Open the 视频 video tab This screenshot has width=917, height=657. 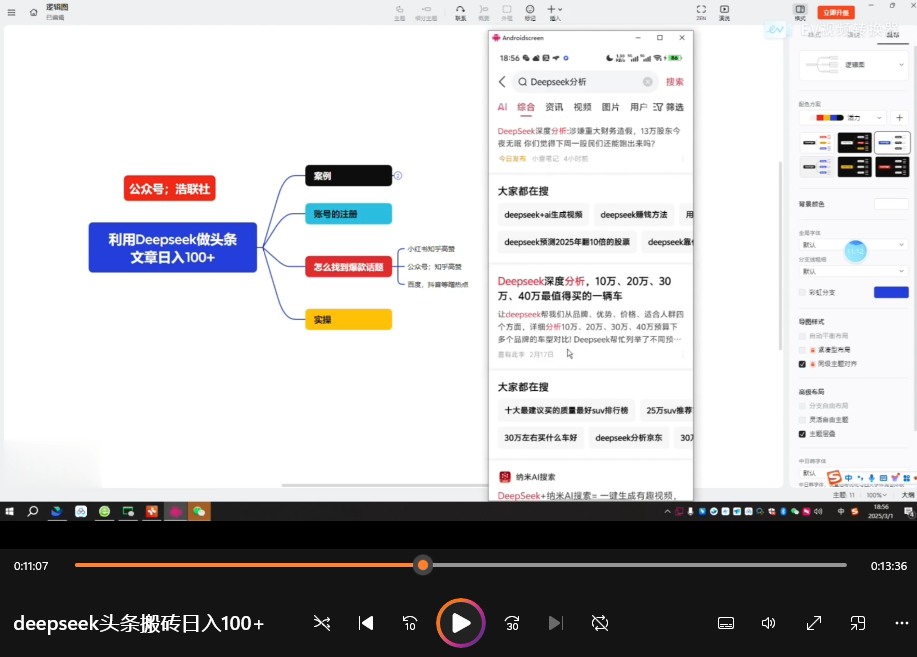click(x=582, y=107)
